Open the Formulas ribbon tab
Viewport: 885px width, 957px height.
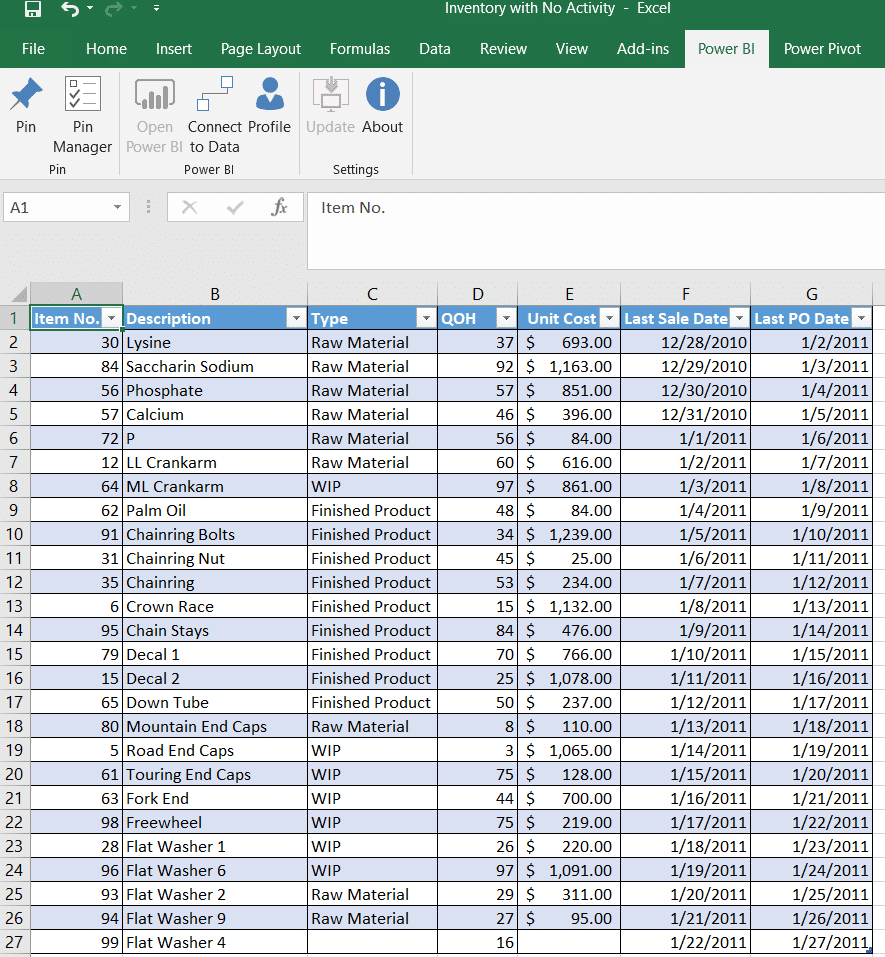coord(360,48)
